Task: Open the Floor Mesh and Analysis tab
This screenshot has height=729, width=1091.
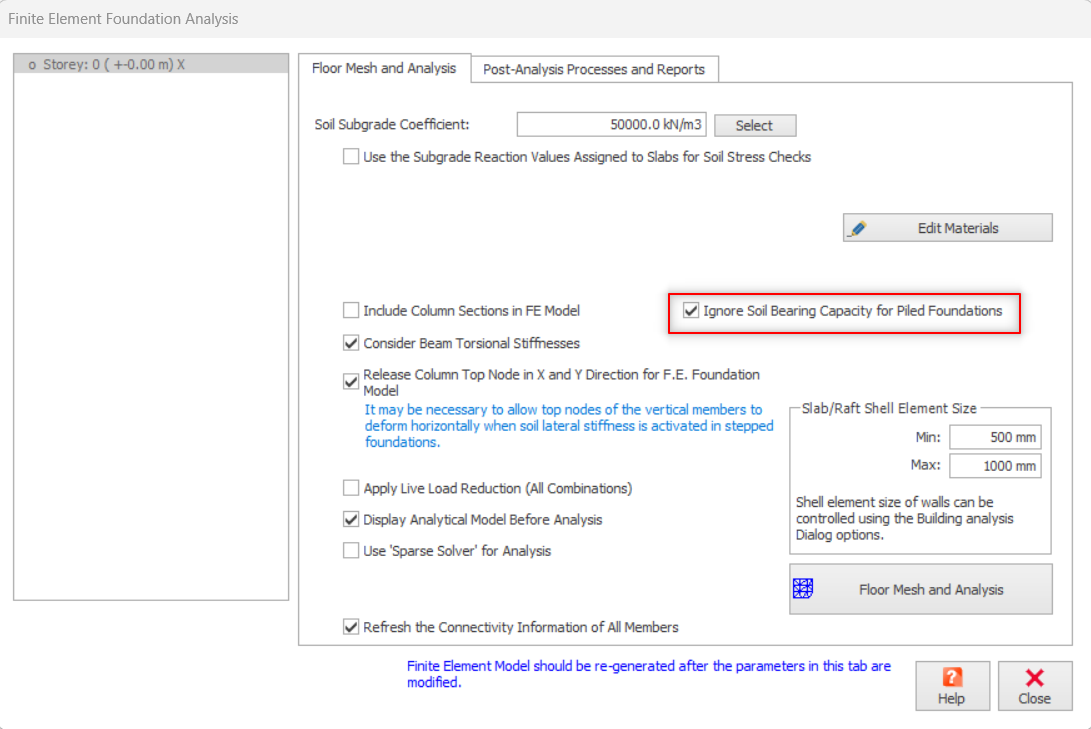Action: pos(384,68)
